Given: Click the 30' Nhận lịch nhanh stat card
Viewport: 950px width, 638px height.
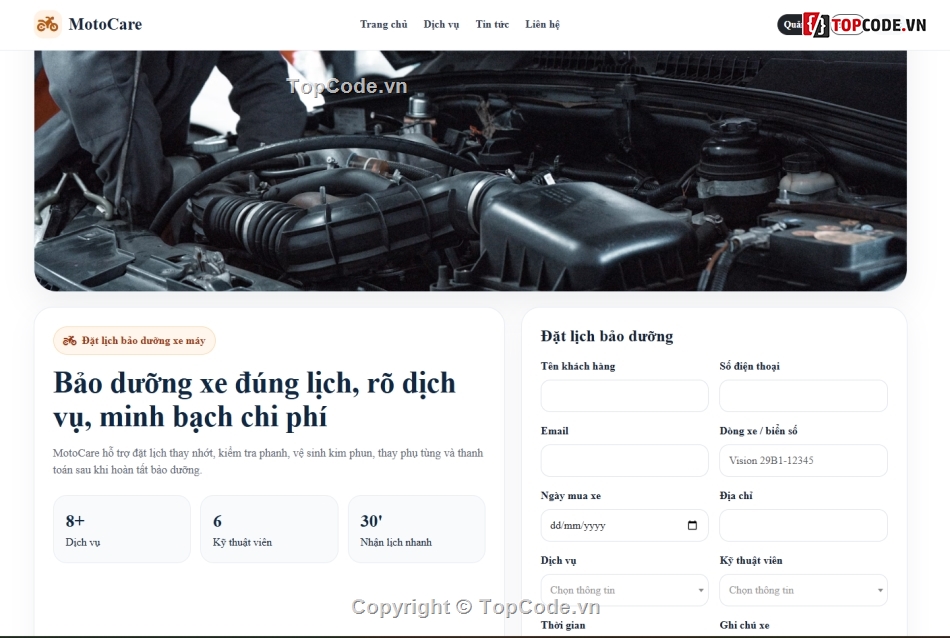Looking at the screenshot, I should (x=417, y=529).
